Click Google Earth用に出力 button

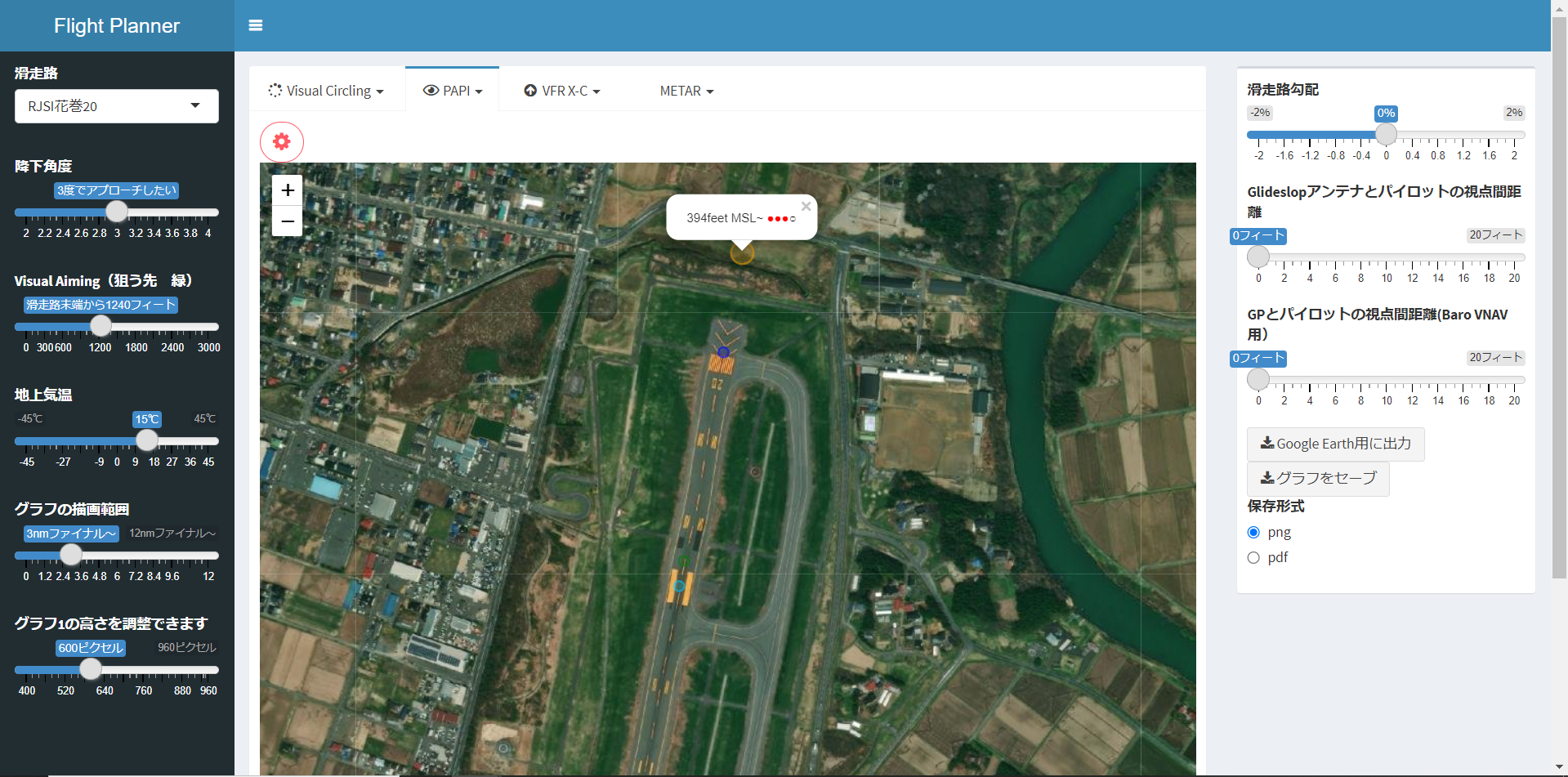1336,444
